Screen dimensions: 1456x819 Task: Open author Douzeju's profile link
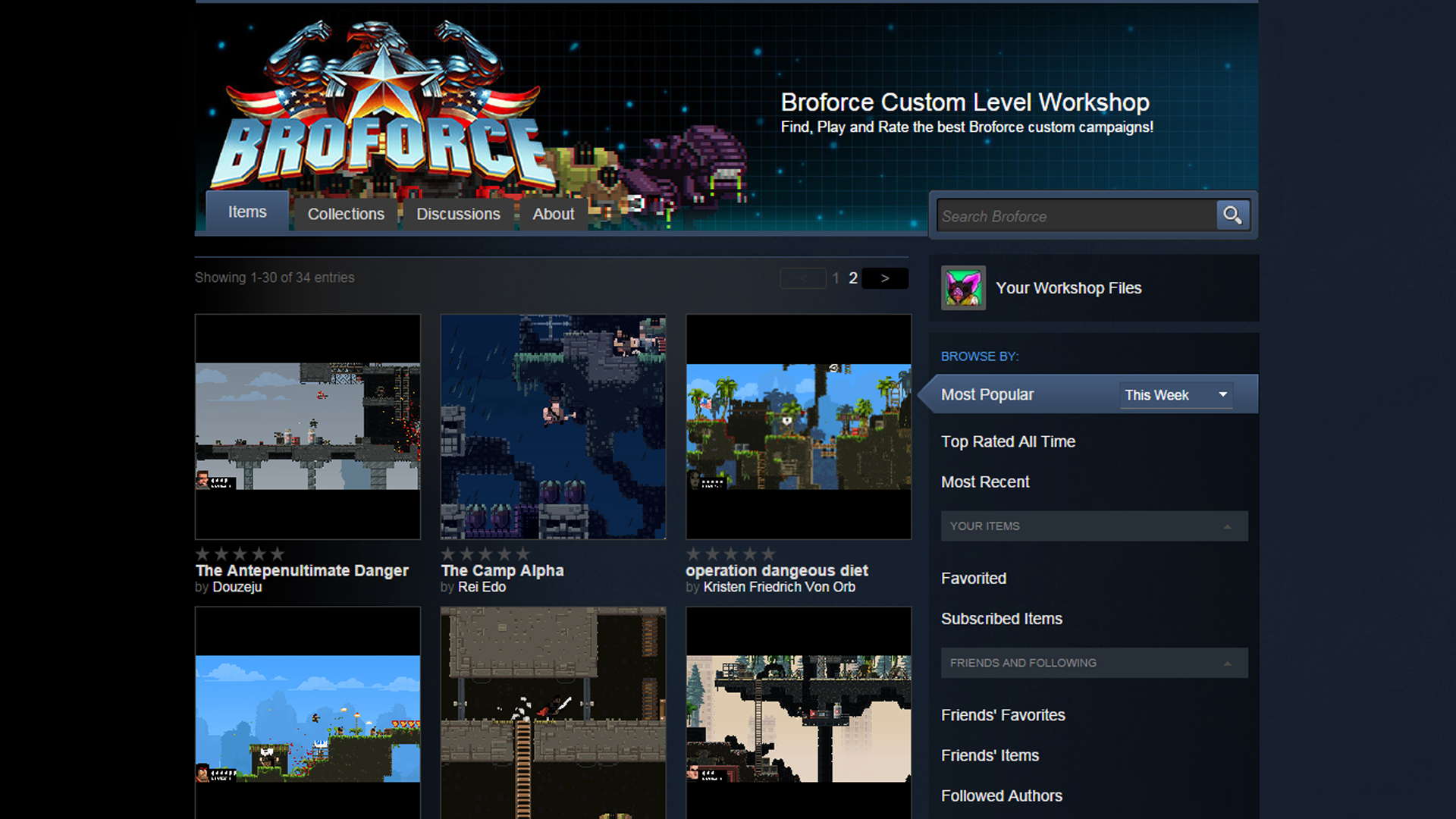[237, 587]
